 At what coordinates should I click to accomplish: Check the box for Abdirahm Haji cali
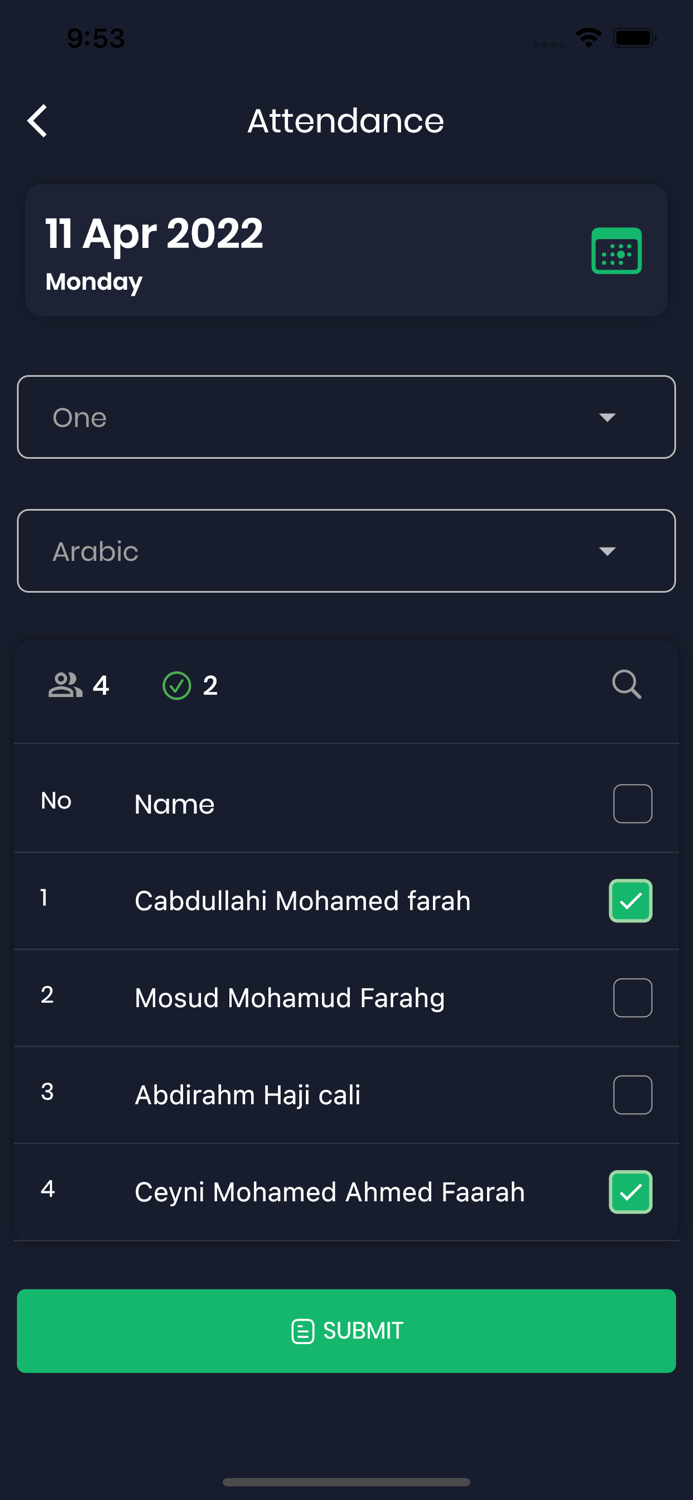pos(633,1095)
